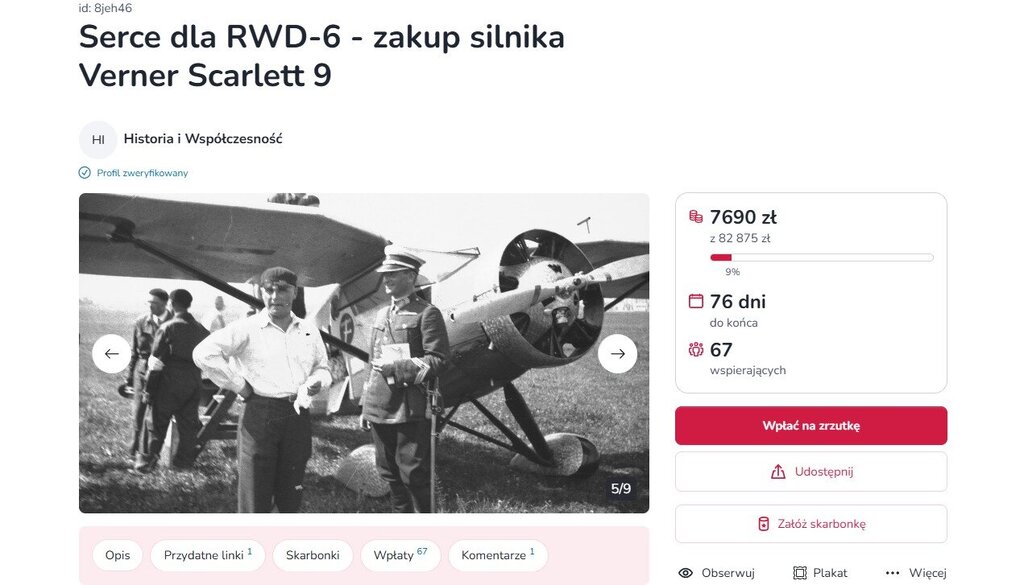Click the HI organizer avatar
Screen dimensions: 1024x585
point(98,139)
